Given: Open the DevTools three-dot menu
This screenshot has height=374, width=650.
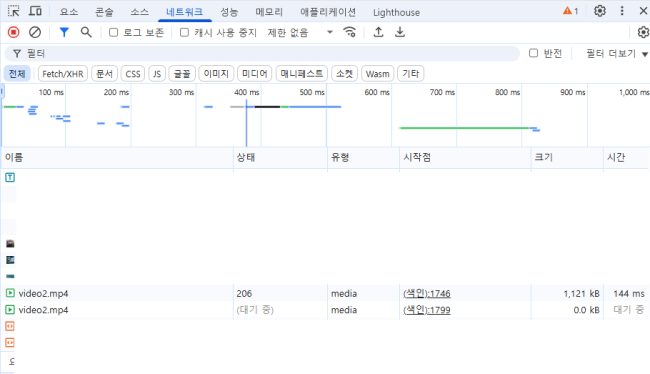Looking at the screenshot, I should pos(622,11).
